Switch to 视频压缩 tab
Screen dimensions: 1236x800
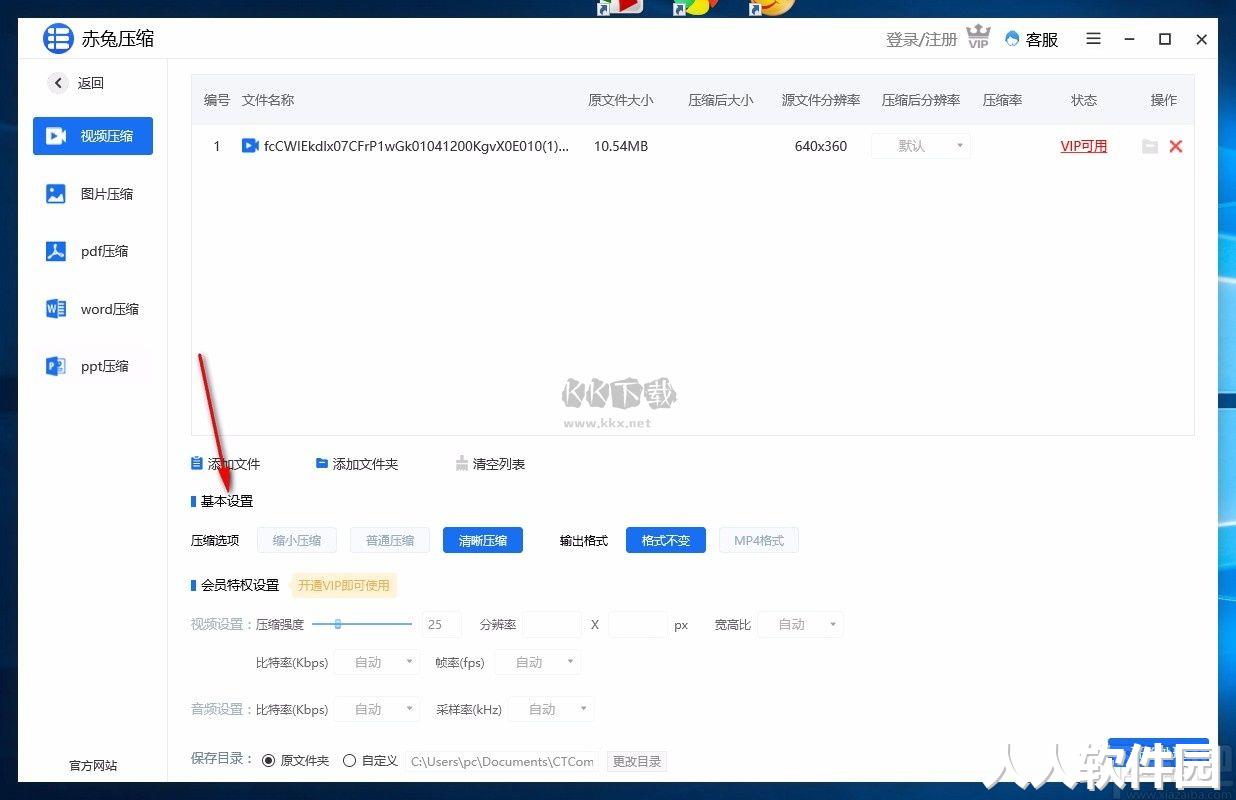93,135
